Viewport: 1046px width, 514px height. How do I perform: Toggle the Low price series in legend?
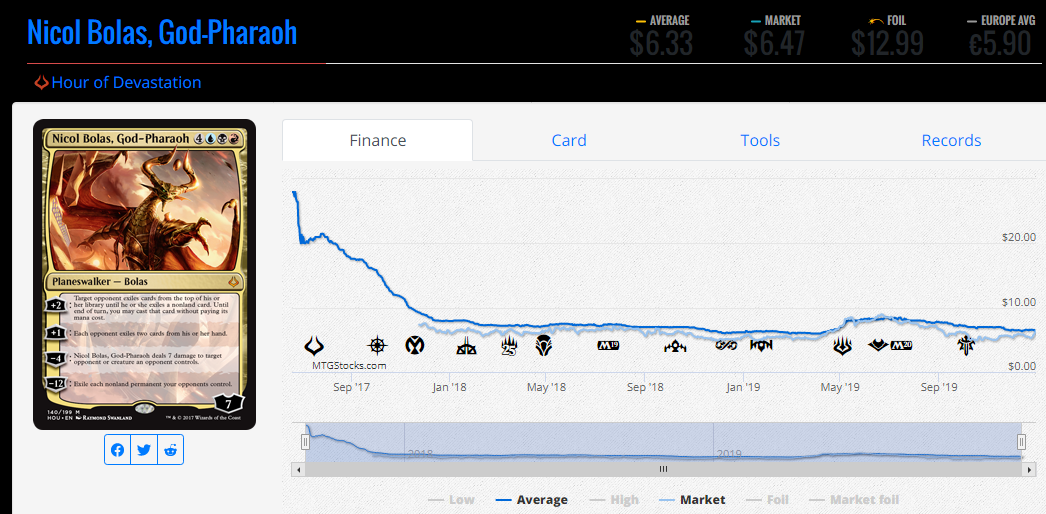coord(451,499)
